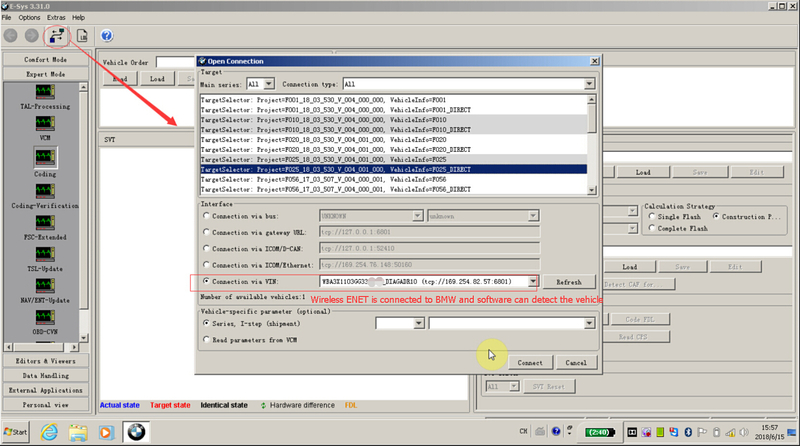
Task: Select Connection via ICOM/Ethernet radio button
Action: click(x=206, y=265)
